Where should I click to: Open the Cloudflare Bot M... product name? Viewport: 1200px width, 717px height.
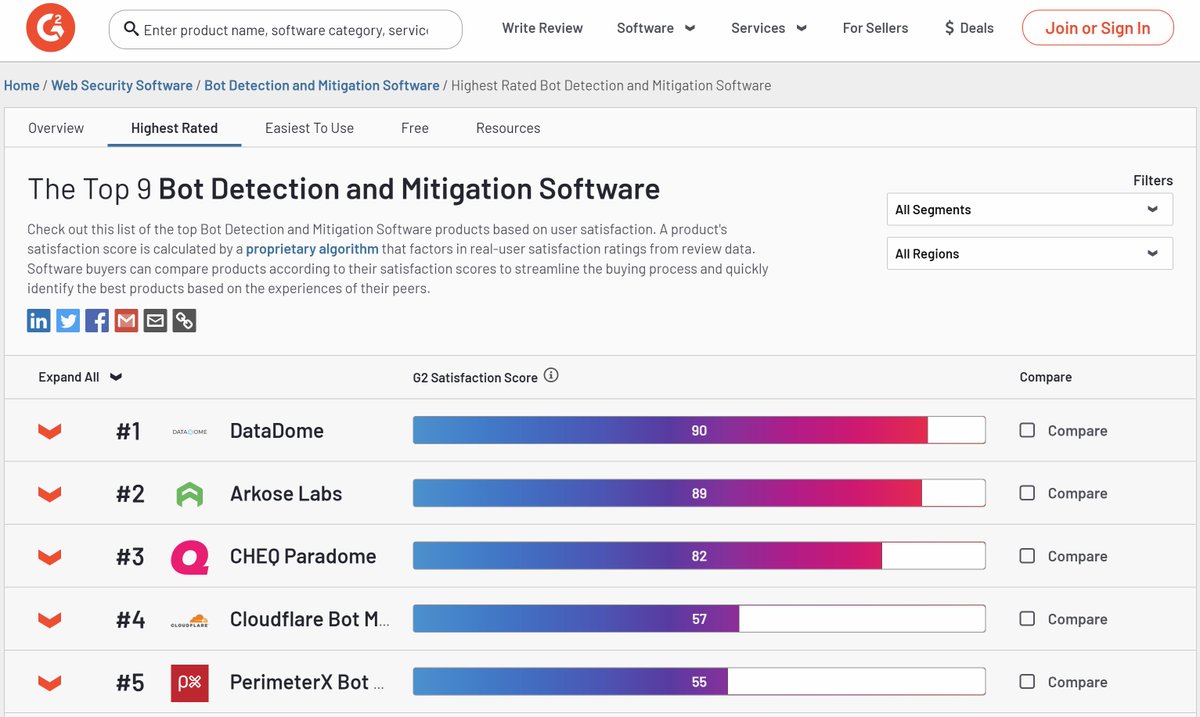click(x=310, y=620)
